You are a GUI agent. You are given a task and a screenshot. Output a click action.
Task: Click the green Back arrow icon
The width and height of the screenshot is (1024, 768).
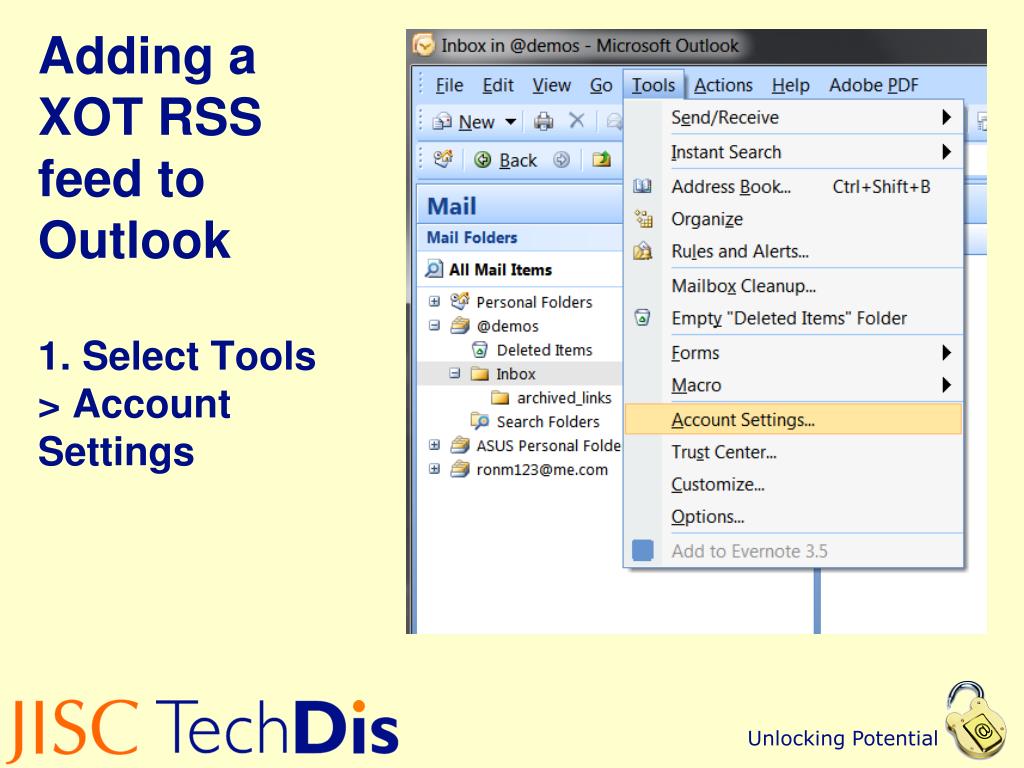pos(483,160)
